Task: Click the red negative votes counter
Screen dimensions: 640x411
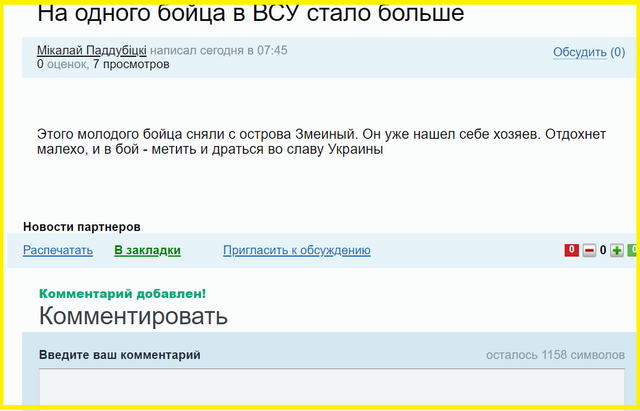Action: click(x=572, y=250)
